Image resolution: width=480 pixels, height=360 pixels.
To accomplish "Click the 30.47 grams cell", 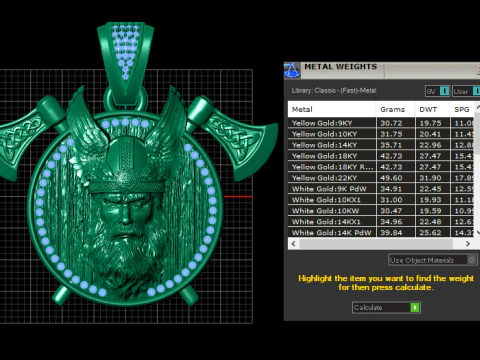I will 396,211.
